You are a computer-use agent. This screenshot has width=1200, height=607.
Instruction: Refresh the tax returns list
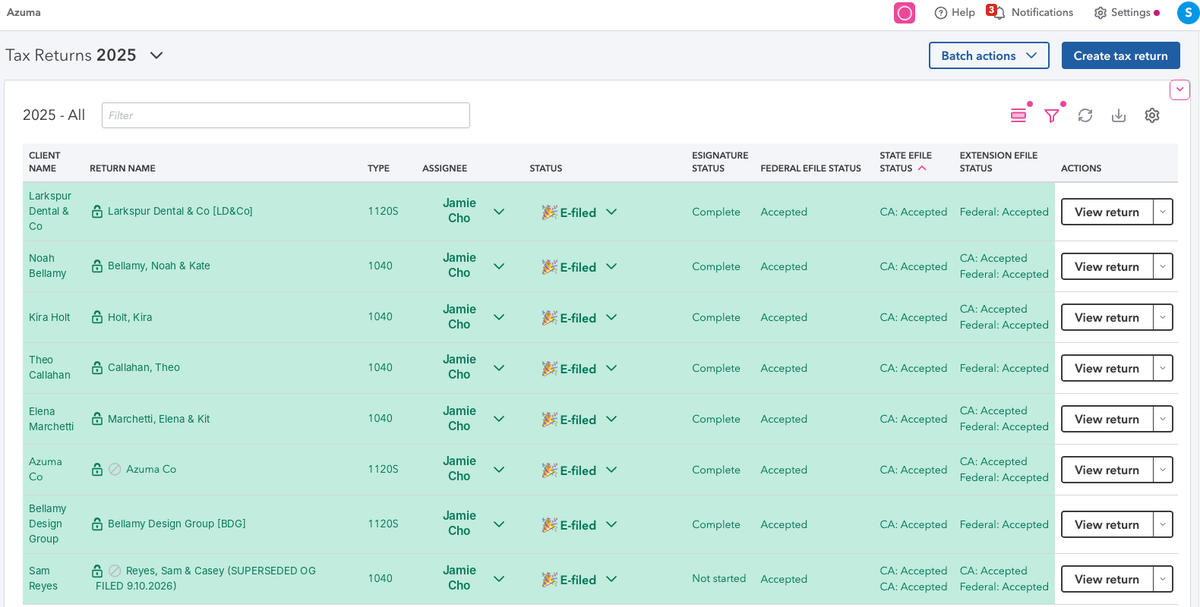(x=1085, y=115)
